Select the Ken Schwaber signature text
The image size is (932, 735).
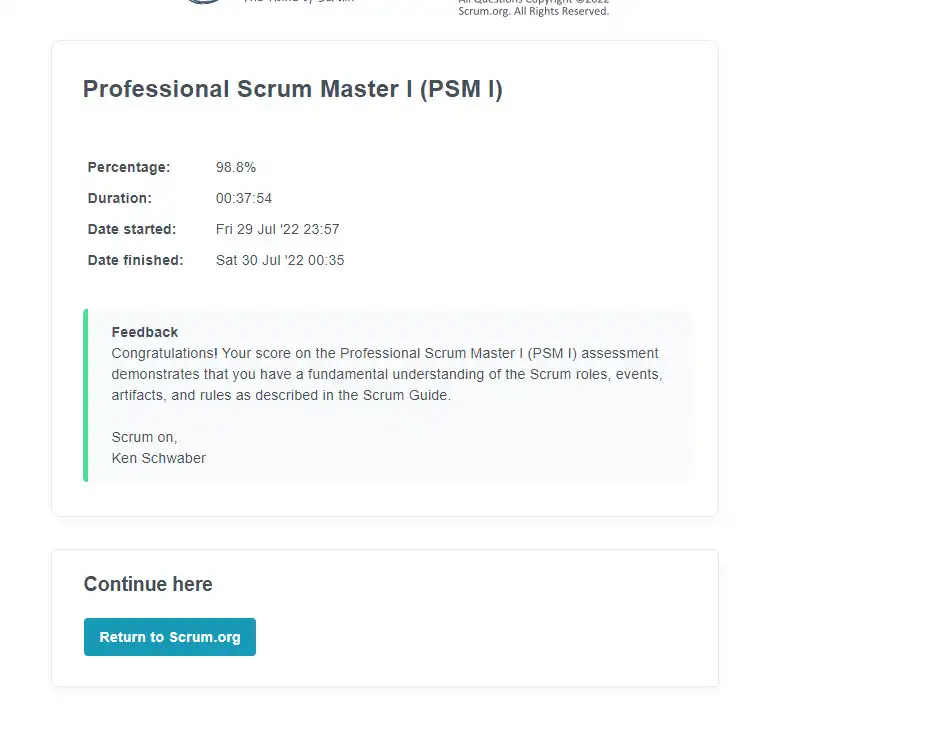pos(159,458)
